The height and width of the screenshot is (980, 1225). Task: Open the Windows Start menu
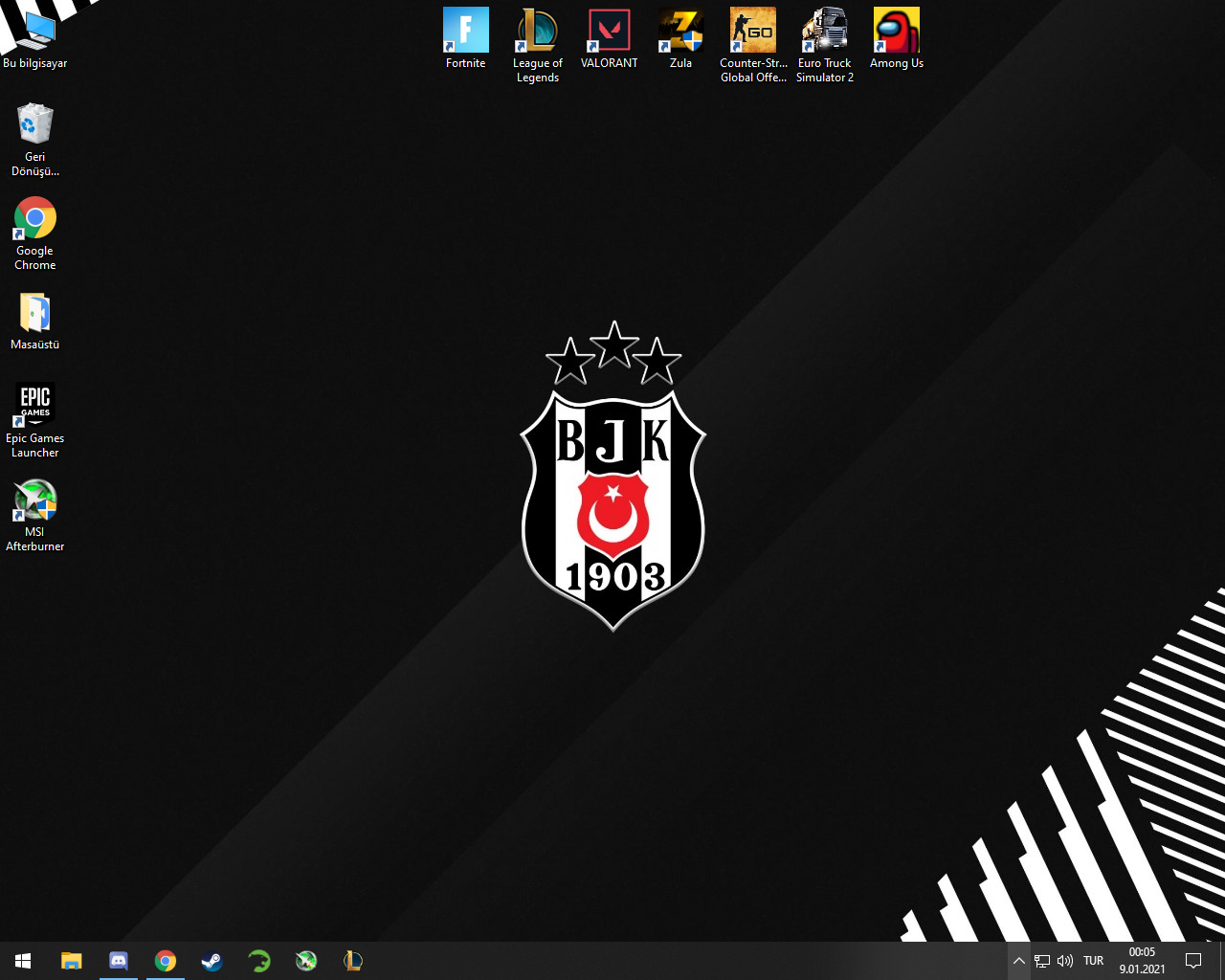(x=23, y=961)
